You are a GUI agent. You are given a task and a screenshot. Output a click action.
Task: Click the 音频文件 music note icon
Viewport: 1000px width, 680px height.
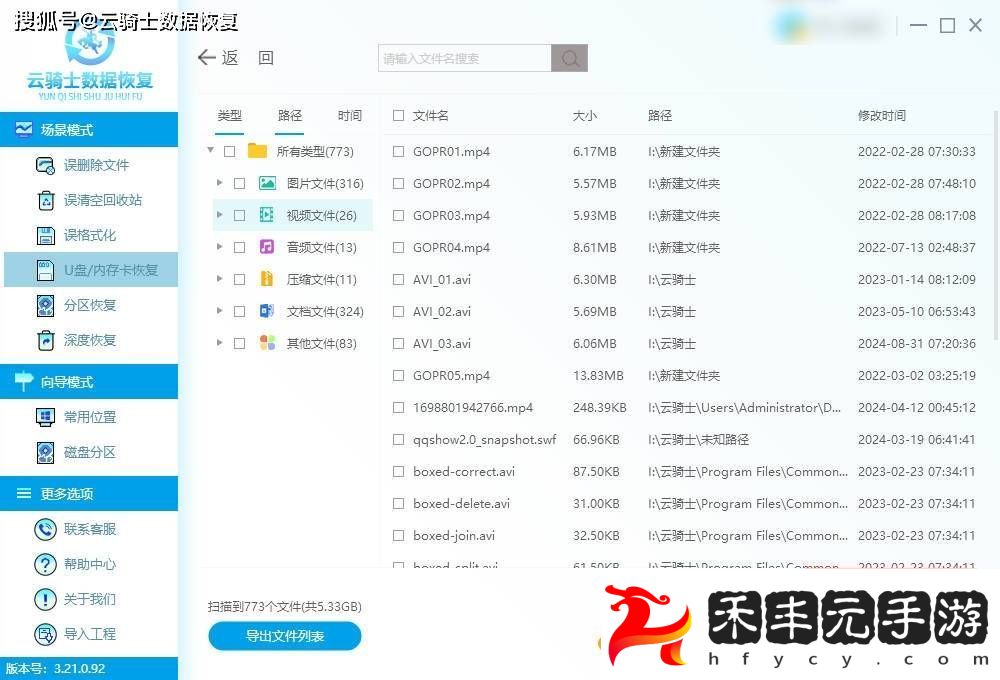[267, 247]
